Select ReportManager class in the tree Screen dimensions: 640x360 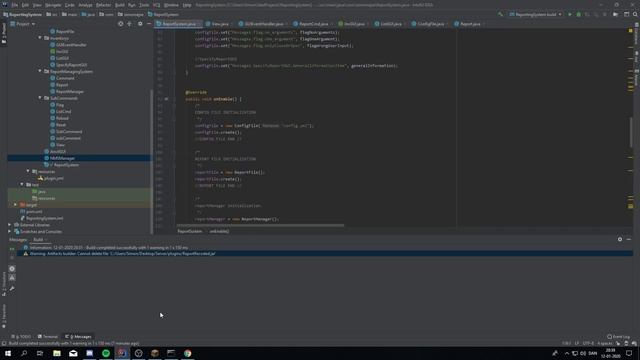point(70,91)
